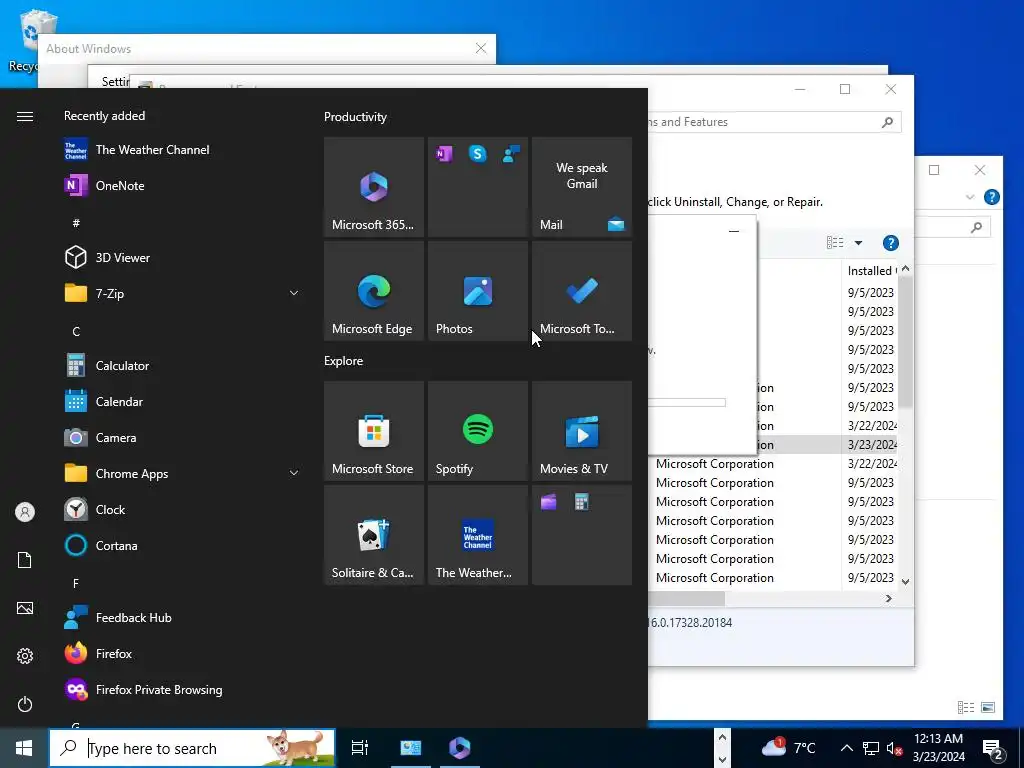
Task: Open Pictures from Start sidebar
Action: 25,608
